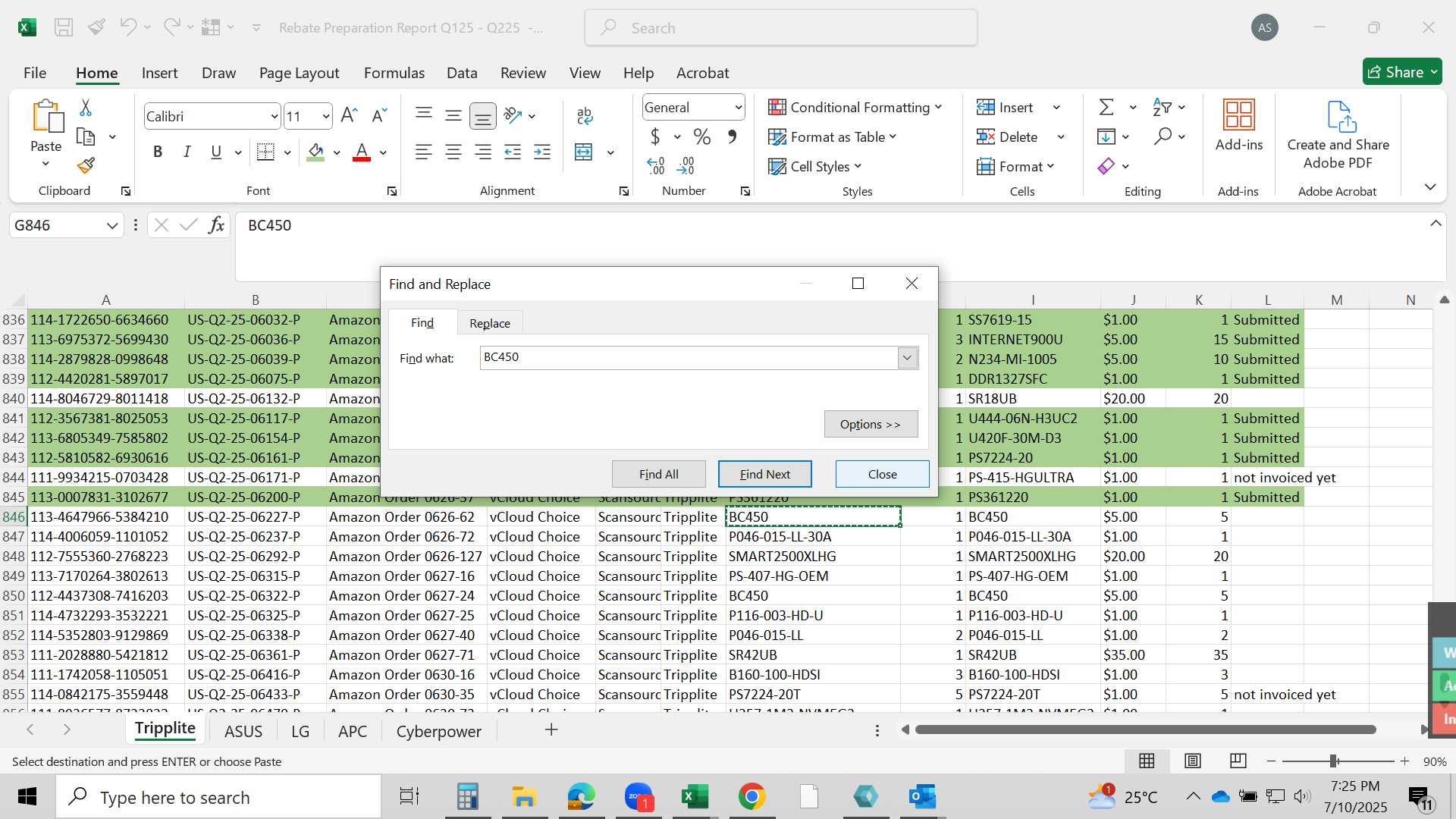Click the Copy icon in Clipboard group

coord(86,136)
